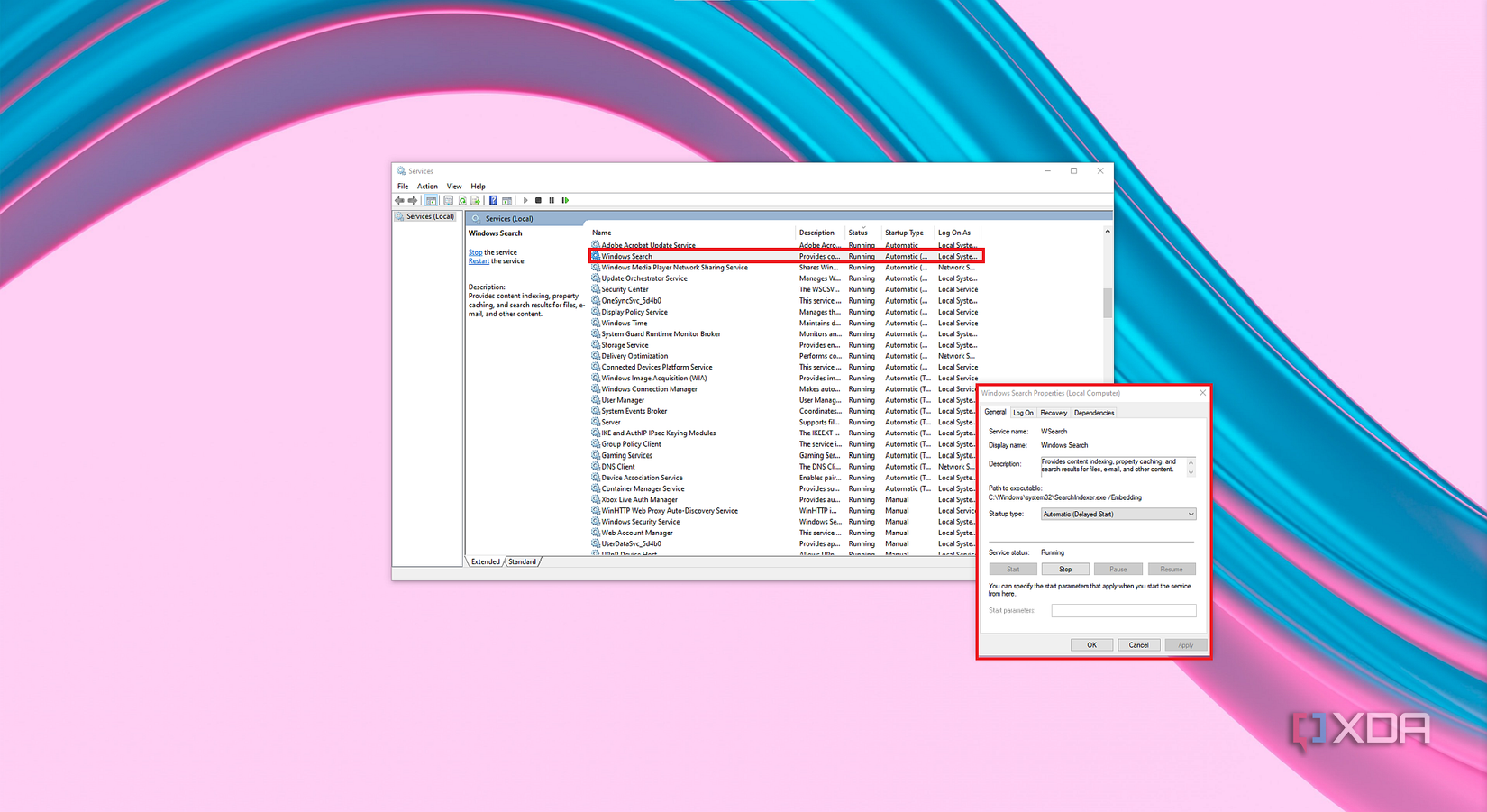Click scroll-up arrow of services list
1487x812 pixels.
pyautogui.click(x=1108, y=232)
